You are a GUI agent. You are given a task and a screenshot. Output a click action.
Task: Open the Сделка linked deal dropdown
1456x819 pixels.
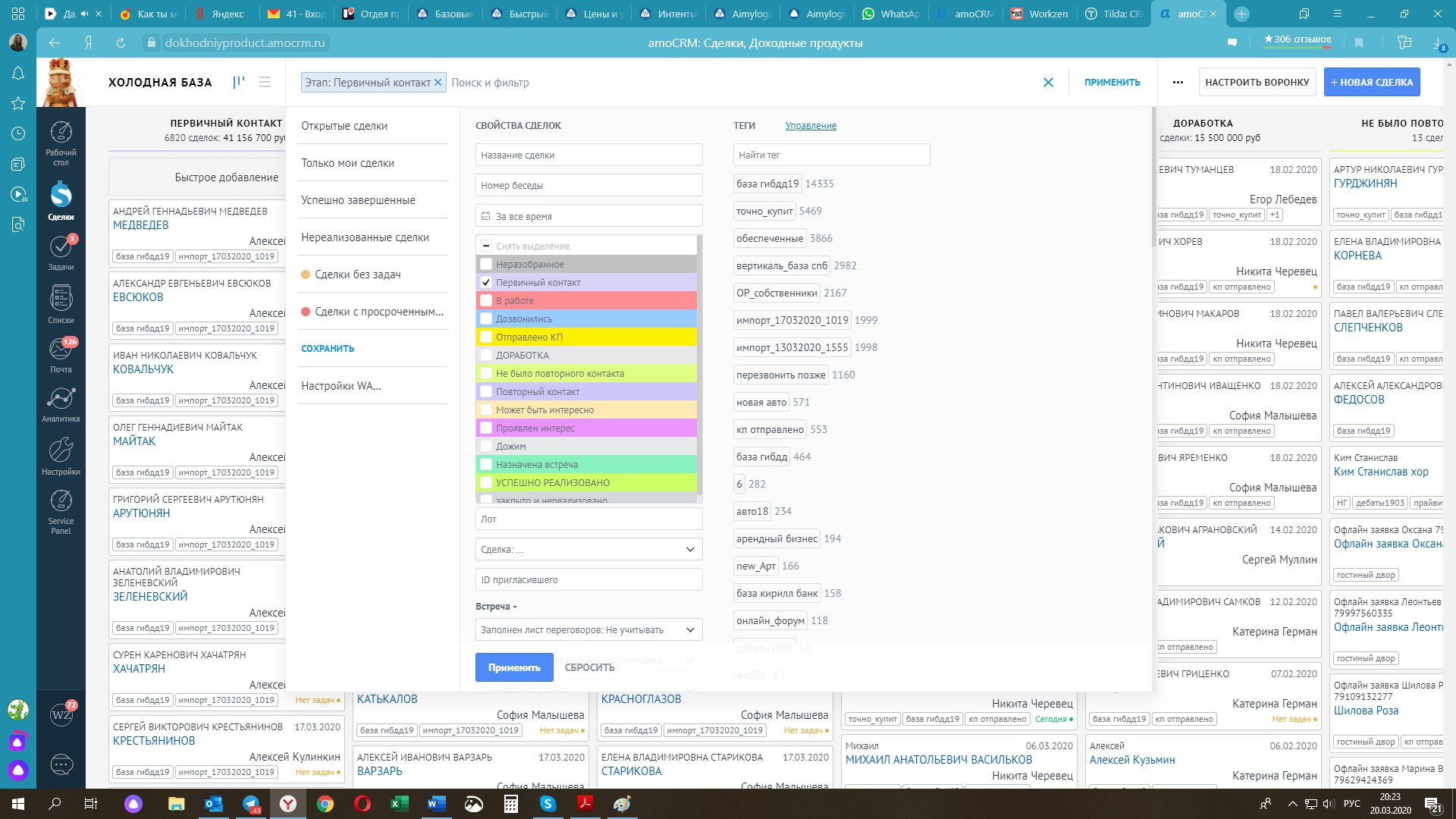coord(587,548)
